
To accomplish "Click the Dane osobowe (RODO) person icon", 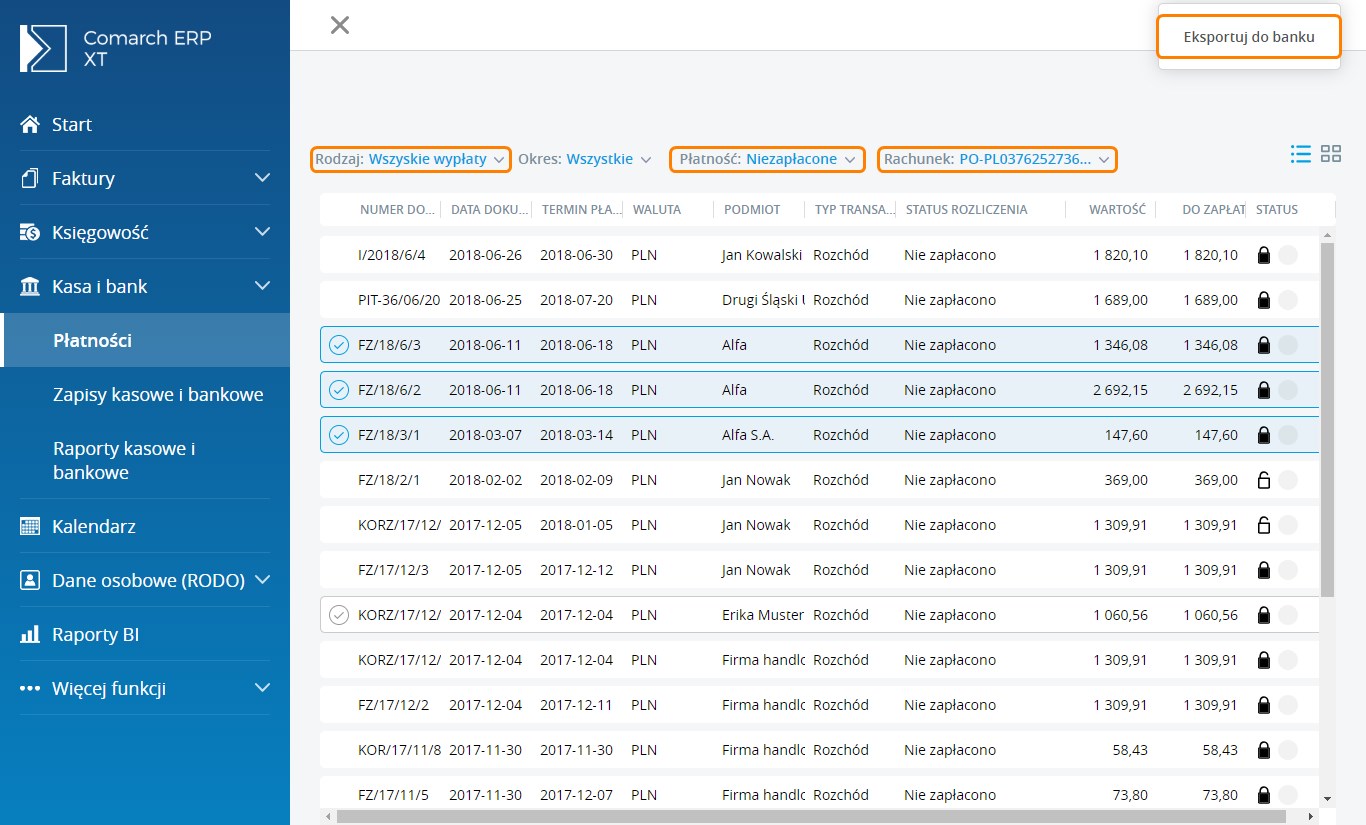I will 30,580.
